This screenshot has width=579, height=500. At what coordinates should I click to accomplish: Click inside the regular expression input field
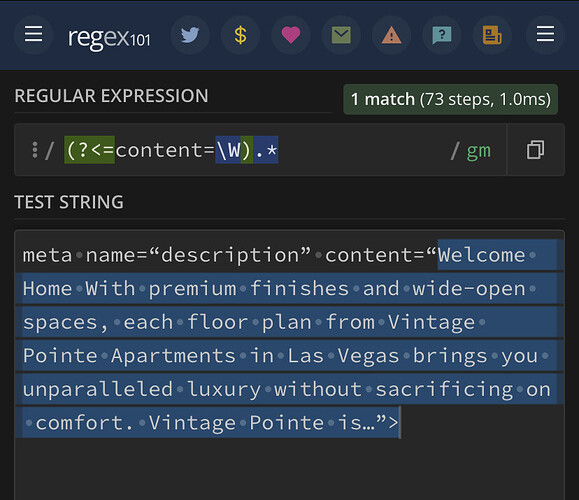260,150
